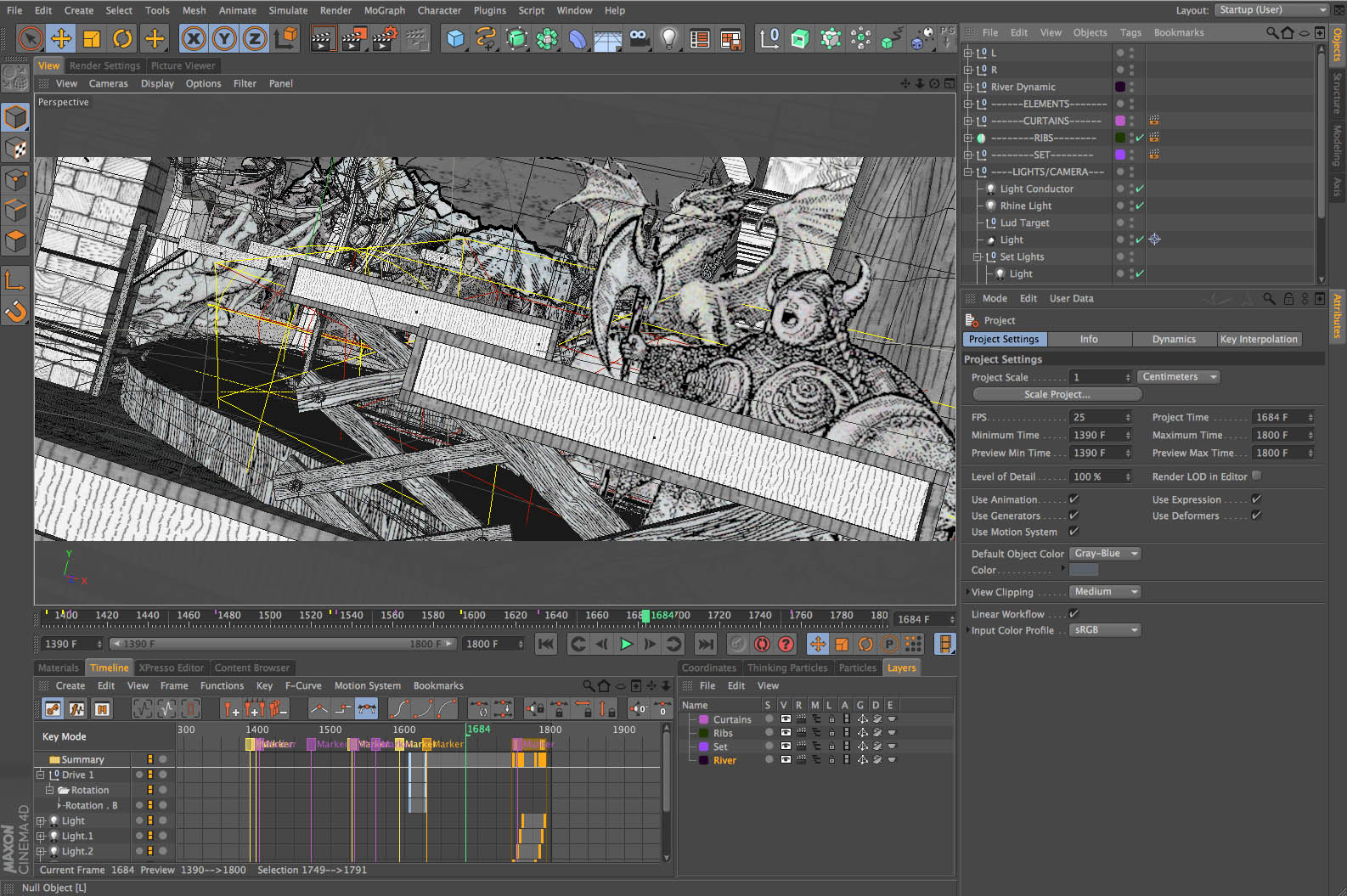This screenshot has height=896, width=1347.
Task: Open keyframe selection help icon
Action: (786, 644)
